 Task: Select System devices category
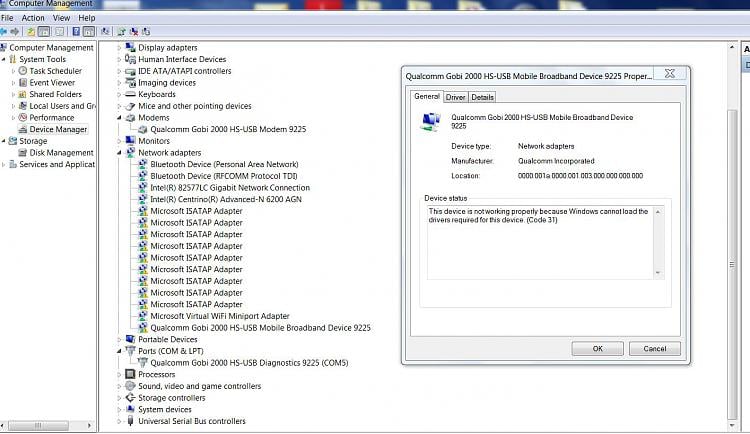coord(165,410)
